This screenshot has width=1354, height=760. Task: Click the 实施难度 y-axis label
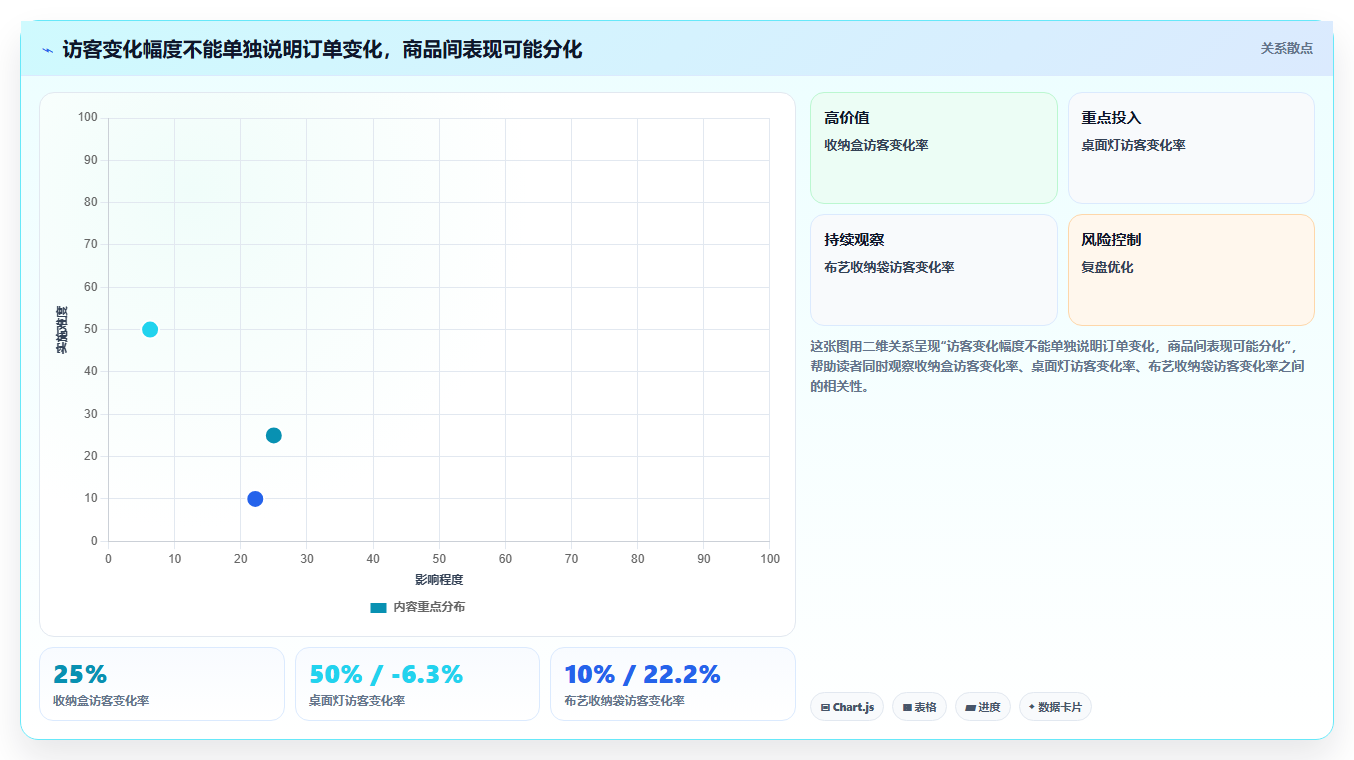(x=62, y=330)
